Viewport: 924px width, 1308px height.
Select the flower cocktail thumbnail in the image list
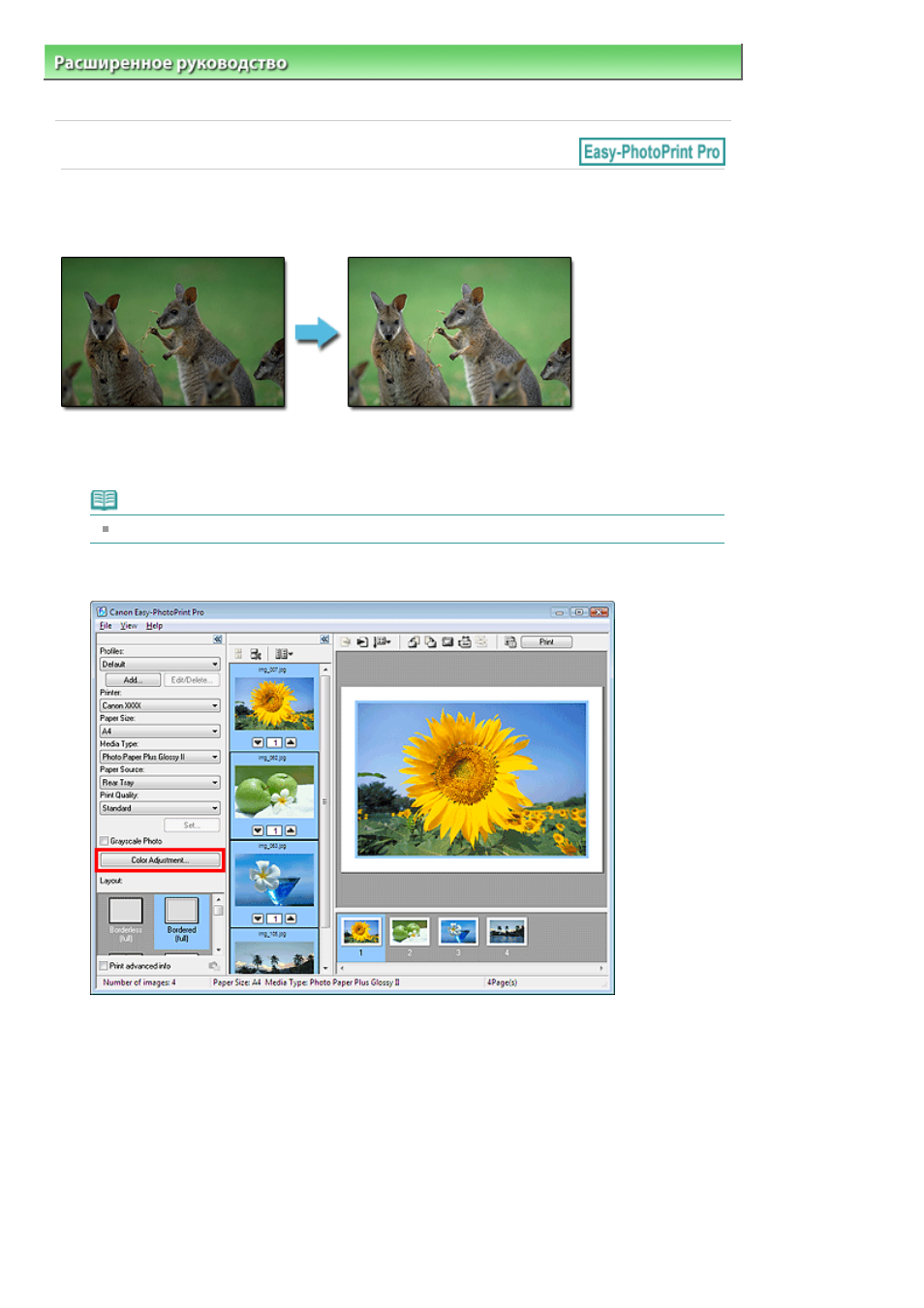click(x=274, y=880)
